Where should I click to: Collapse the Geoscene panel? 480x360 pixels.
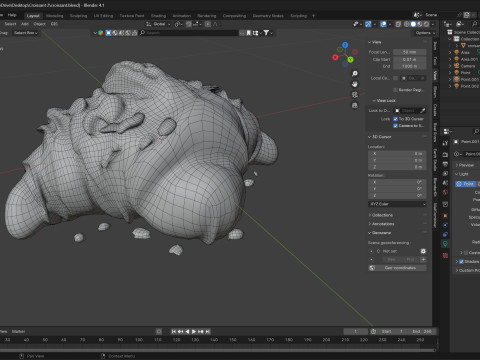point(370,233)
